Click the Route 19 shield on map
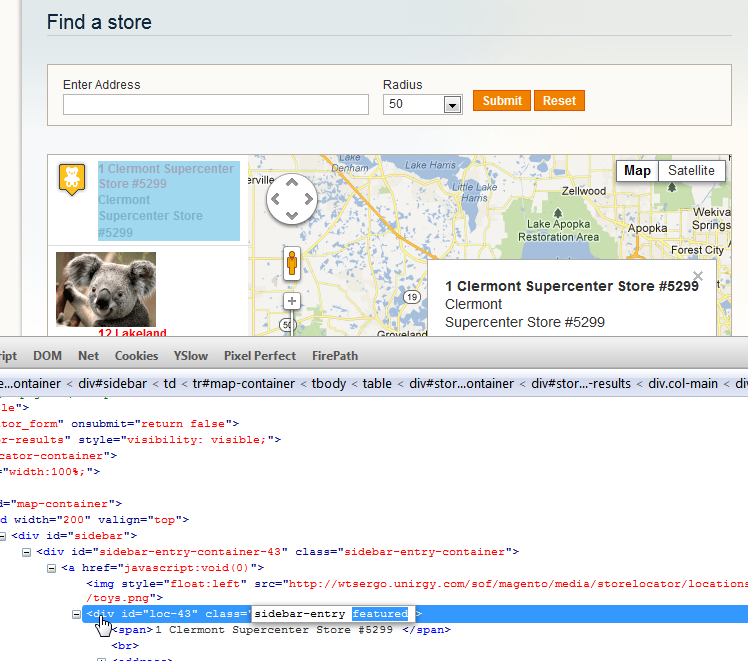The width and height of the screenshot is (748, 661). pyautogui.click(x=412, y=297)
